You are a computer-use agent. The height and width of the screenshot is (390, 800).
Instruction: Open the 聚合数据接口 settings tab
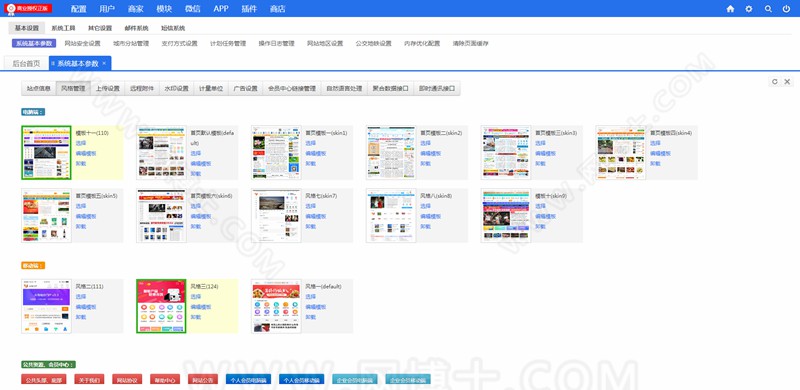coord(390,88)
